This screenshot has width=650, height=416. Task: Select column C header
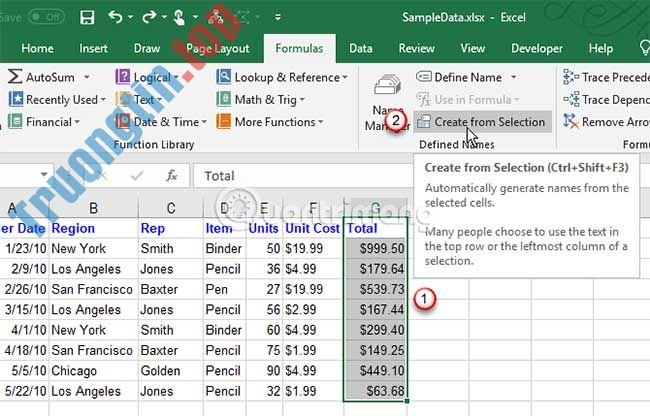171,208
